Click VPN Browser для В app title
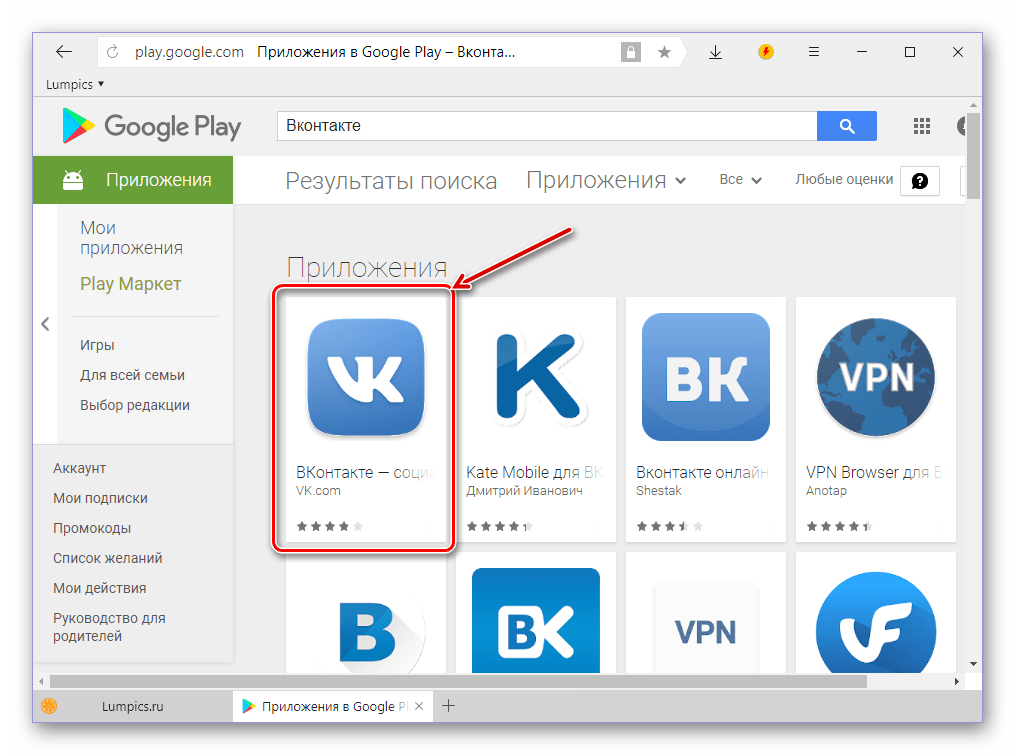The width and height of the screenshot is (1015, 755). (x=874, y=472)
